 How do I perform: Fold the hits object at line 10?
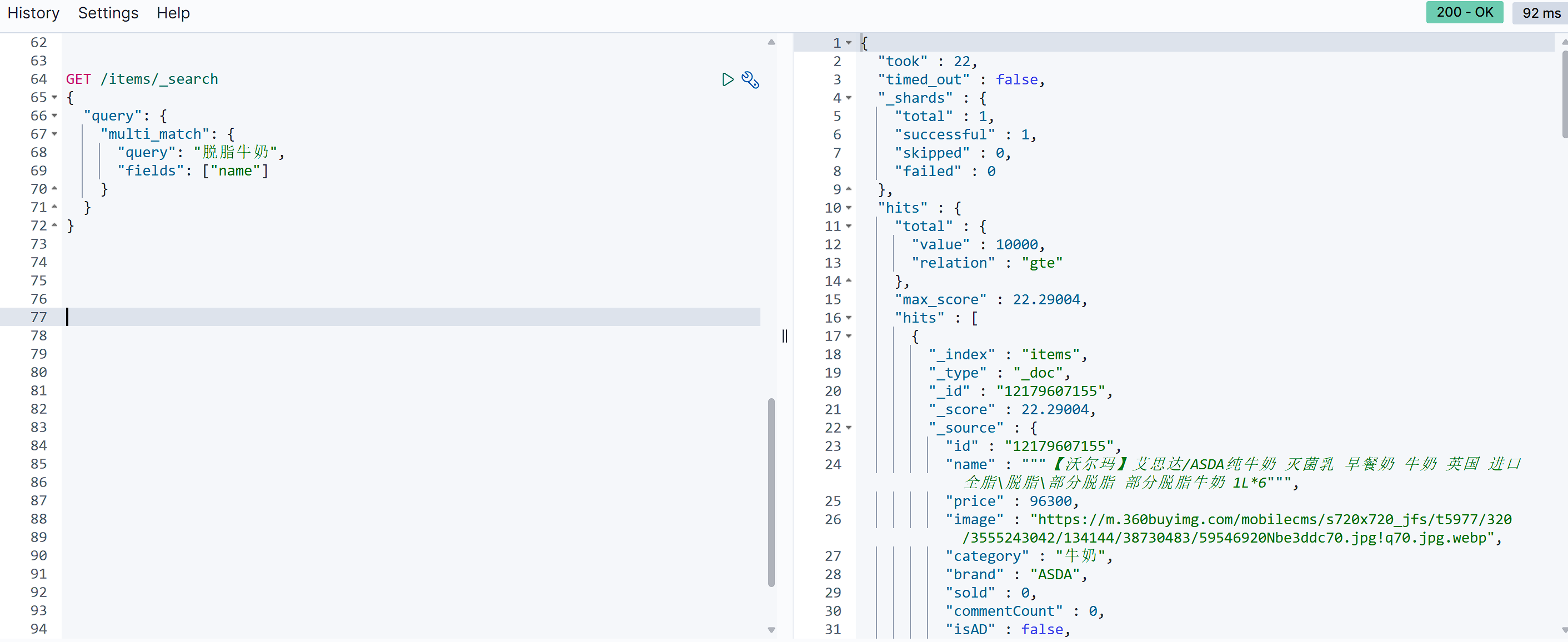pyautogui.click(x=849, y=208)
